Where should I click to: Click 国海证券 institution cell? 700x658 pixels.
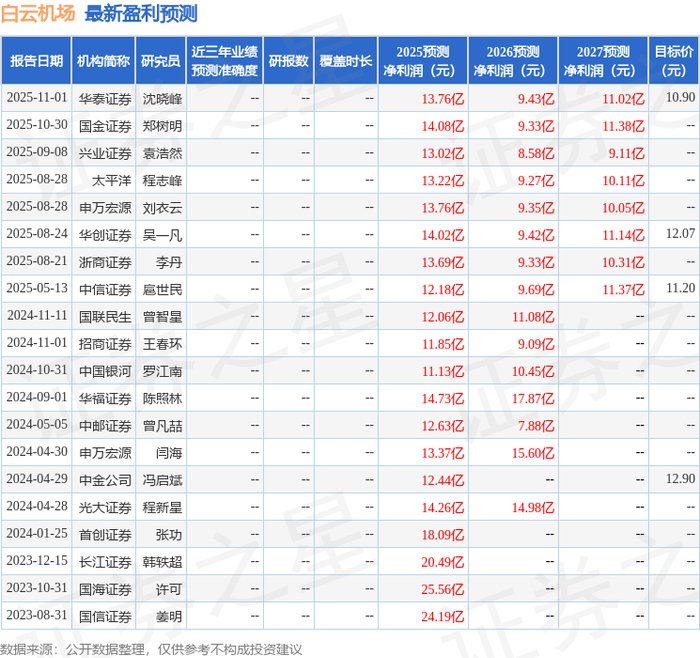coord(105,589)
